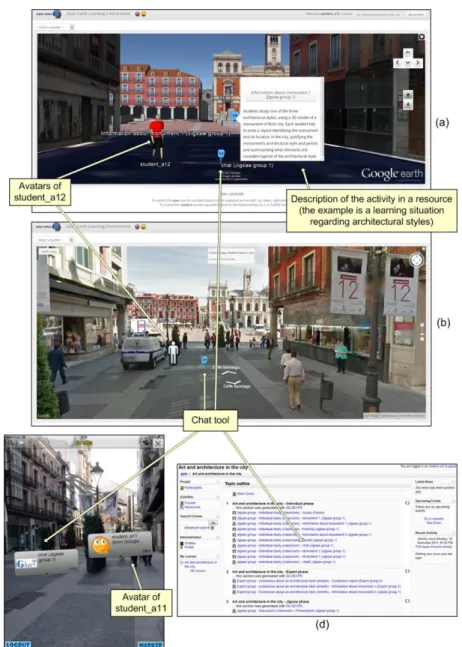Click the upper Street View forward arrow on the road
The width and height of the screenshot is (462, 647).
coord(229,373)
